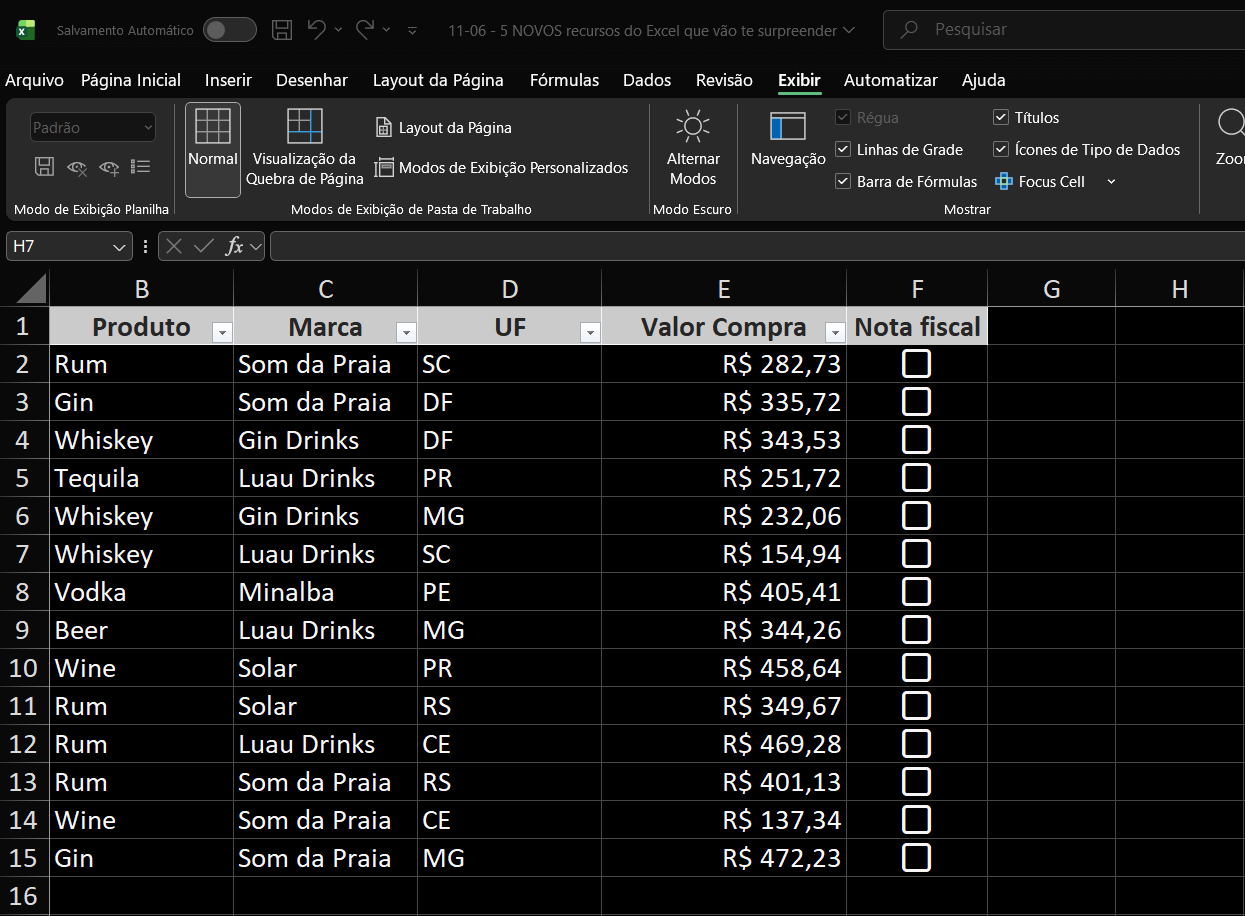
Task: Select row 10 header
Action: (24, 668)
